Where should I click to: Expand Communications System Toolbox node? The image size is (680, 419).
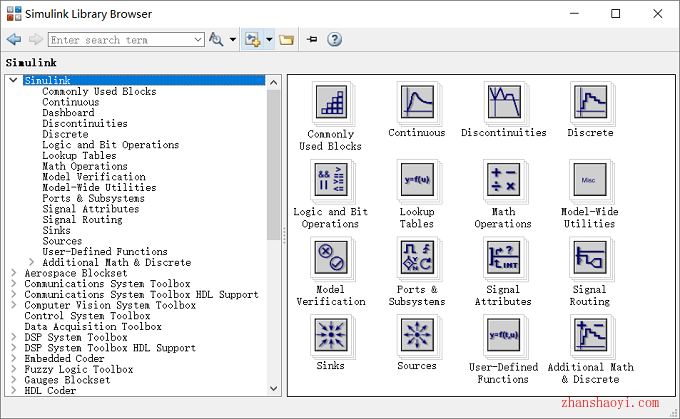click(13, 283)
